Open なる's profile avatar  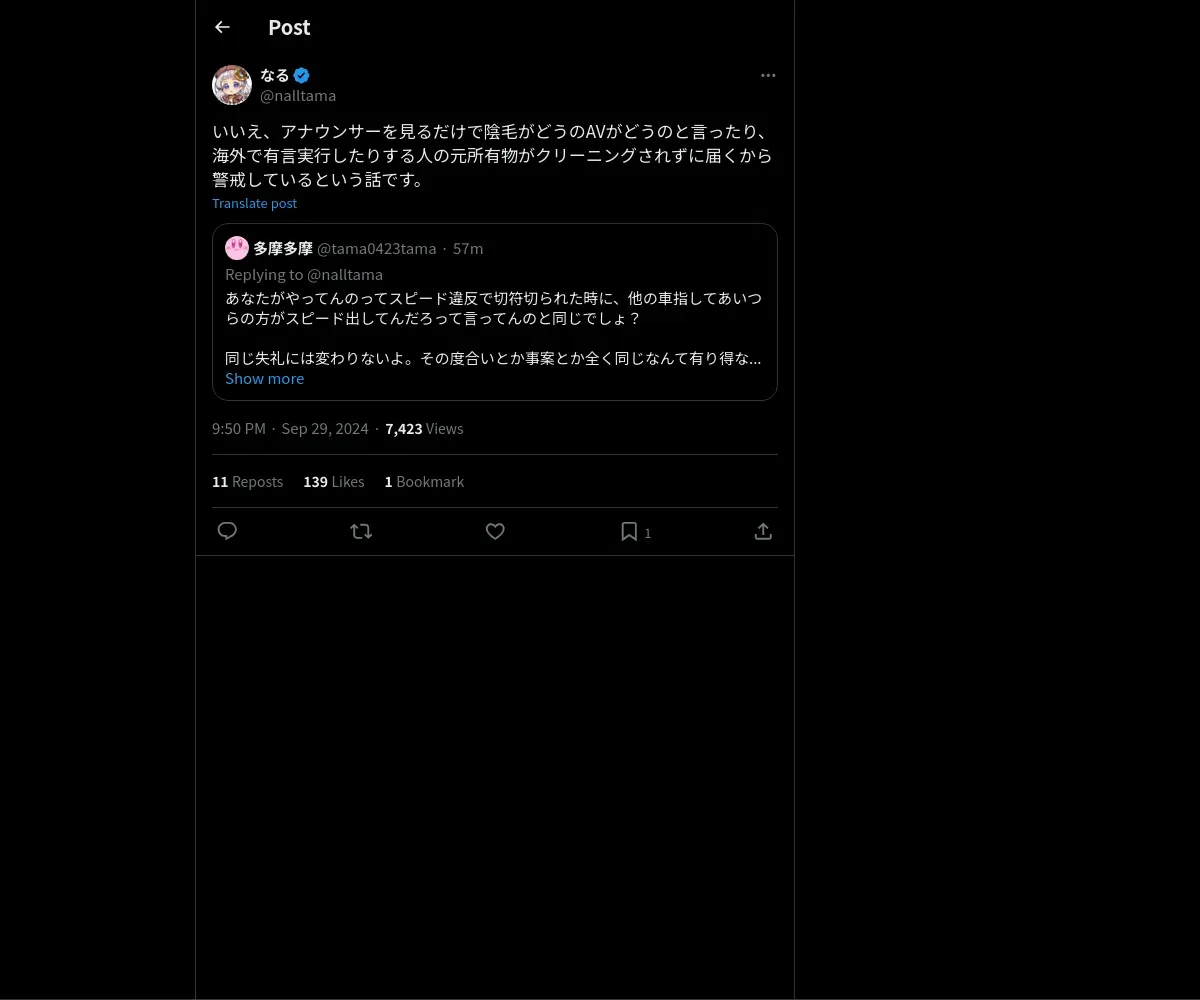point(232,85)
